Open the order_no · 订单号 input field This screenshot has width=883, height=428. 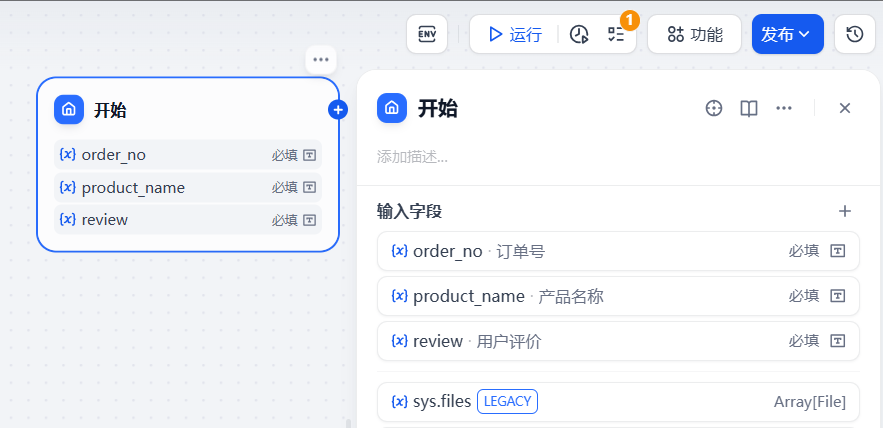(x=618, y=251)
